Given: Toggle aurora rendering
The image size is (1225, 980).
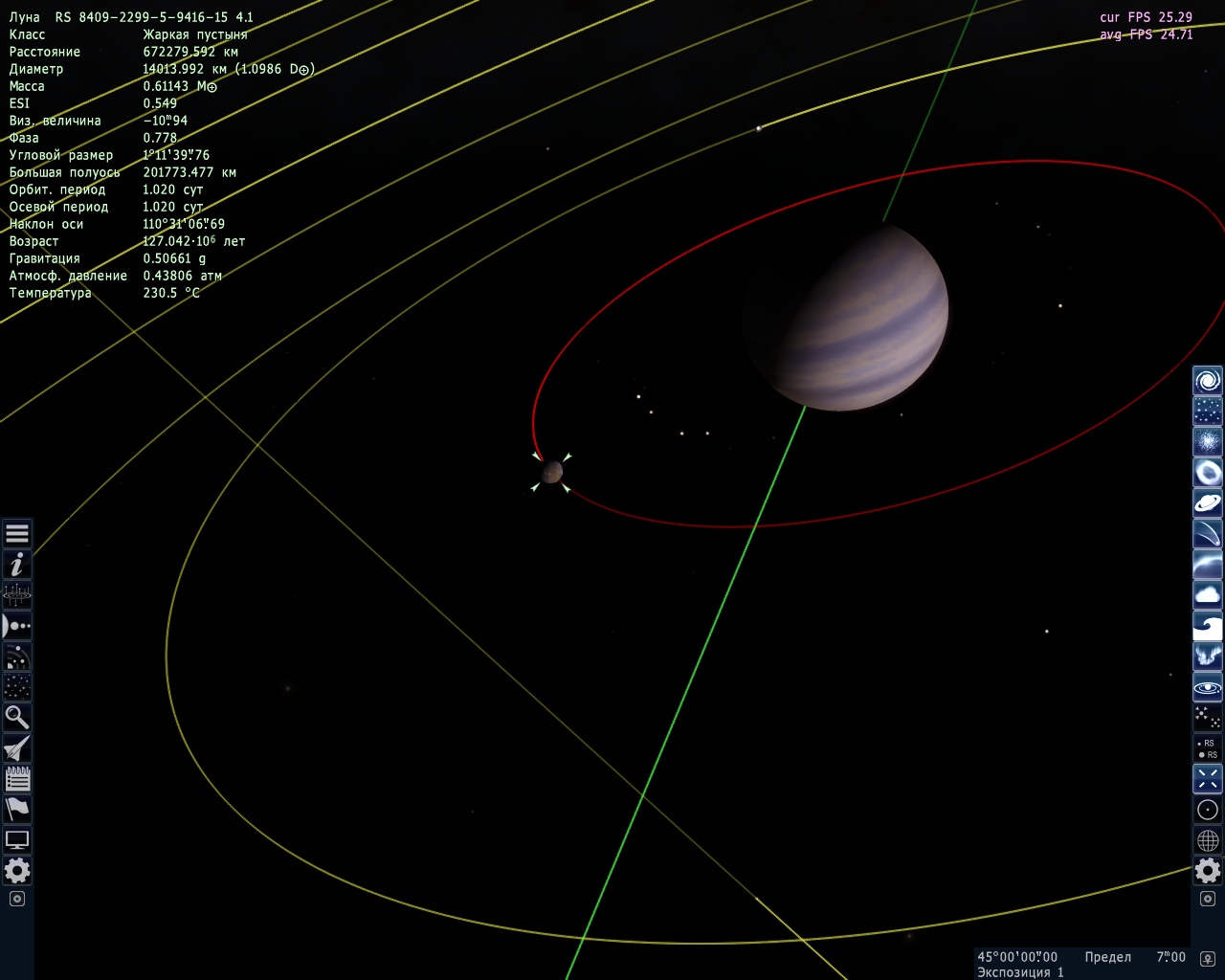Looking at the screenshot, I should [1208, 656].
